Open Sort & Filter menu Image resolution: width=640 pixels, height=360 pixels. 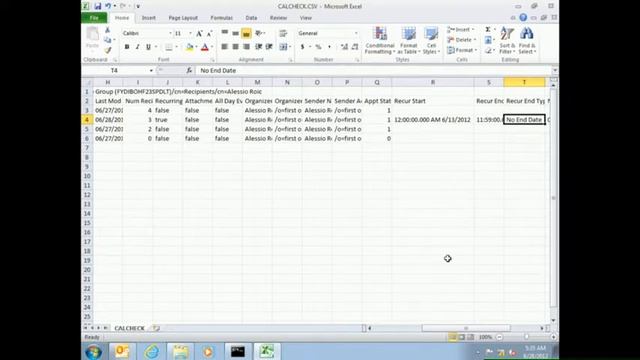[507, 40]
